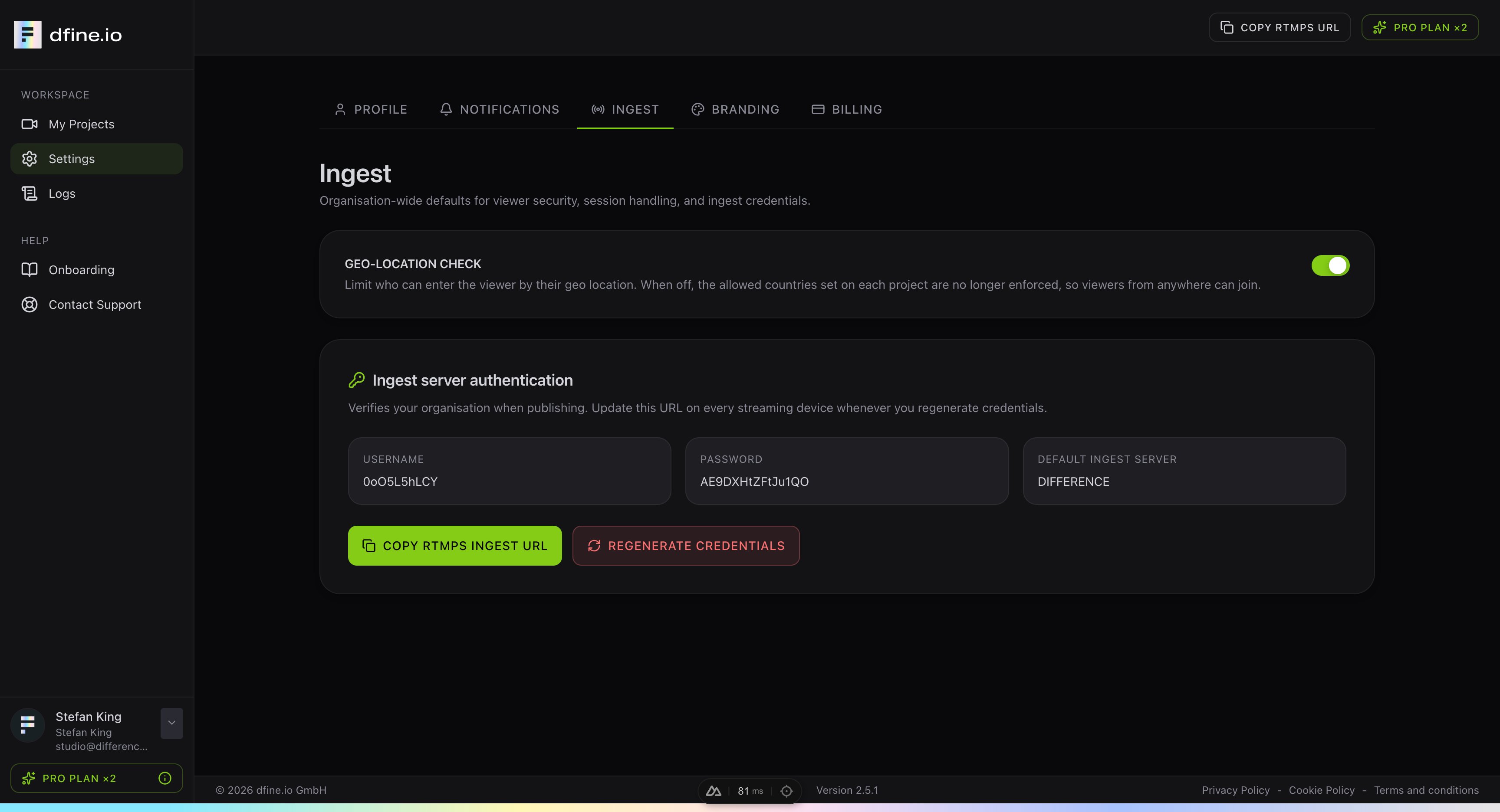1500x812 pixels.
Task: Click the copy icon on green ingest button
Action: (x=368, y=545)
